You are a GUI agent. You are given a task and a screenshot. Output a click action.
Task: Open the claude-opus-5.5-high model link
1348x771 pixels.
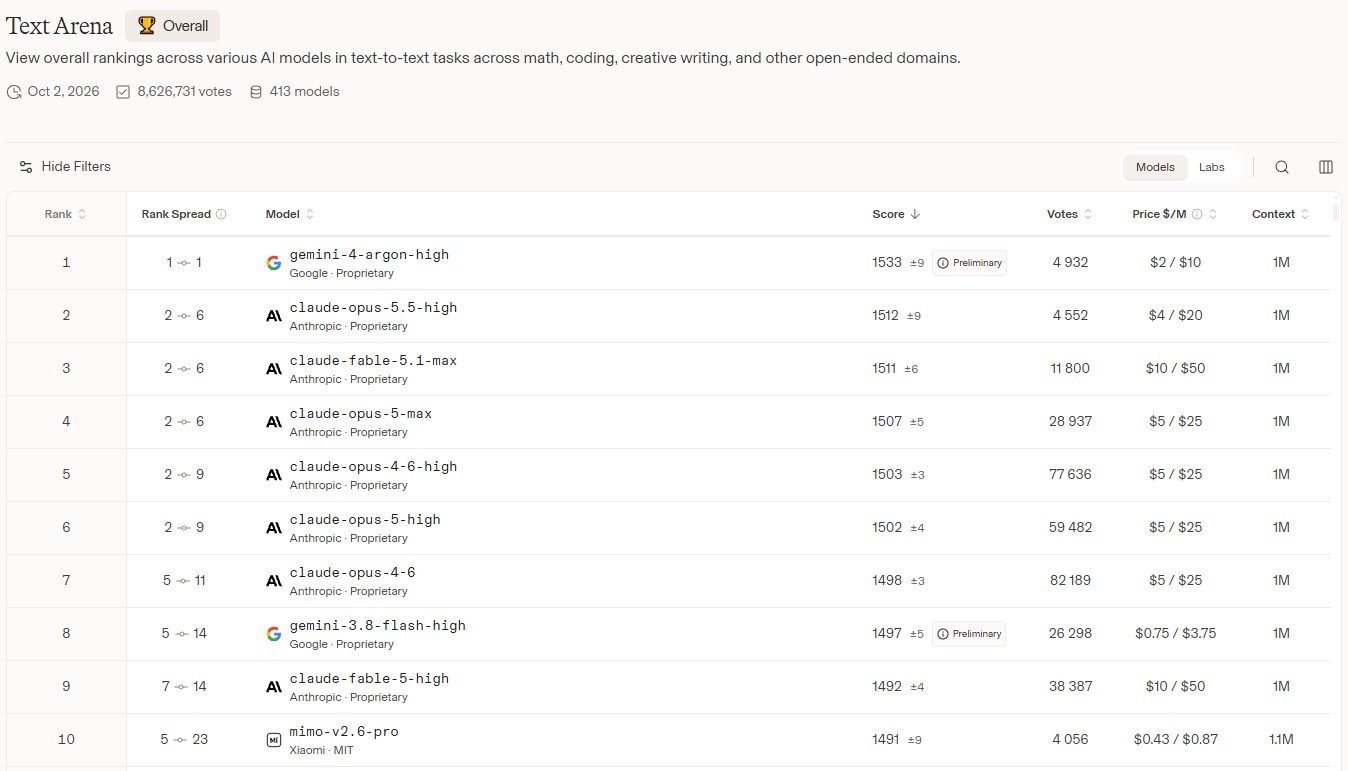[373, 308]
